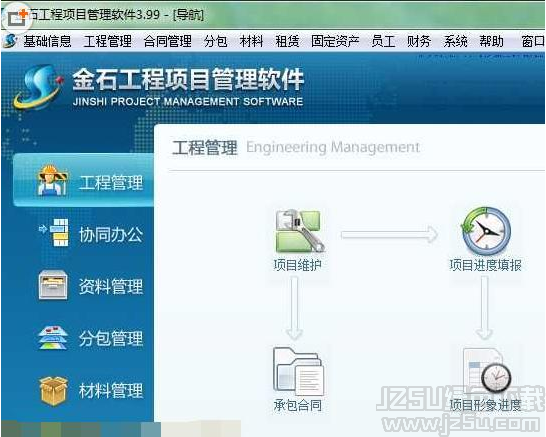Select 材料管理 label in the sidebar
This screenshot has width=546, height=437.
click(111, 391)
